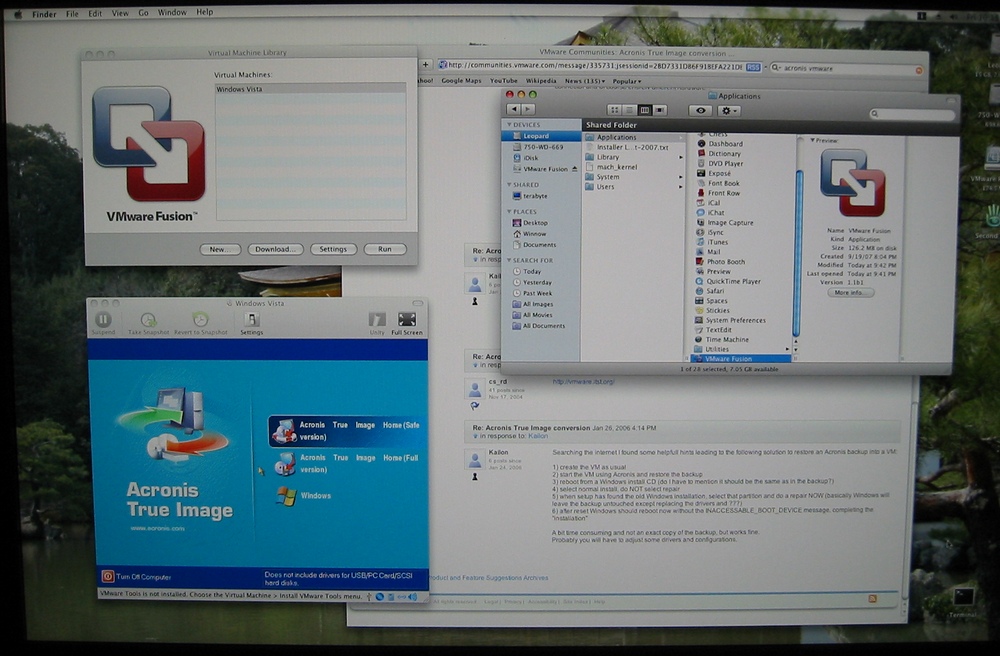
Task: Open the Popular bookmarks dropdown in Safari
Action: tap(627, 81)
